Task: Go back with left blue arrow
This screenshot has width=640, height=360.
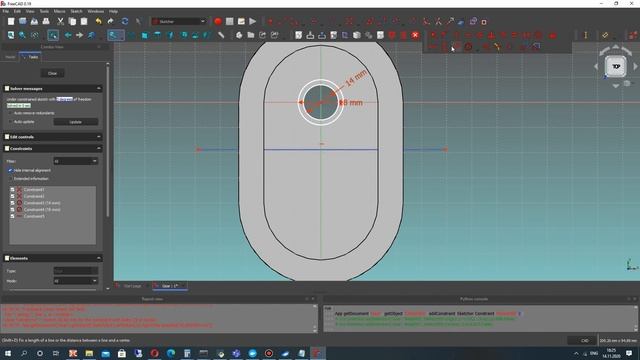Action: click(x=68, y=35)
